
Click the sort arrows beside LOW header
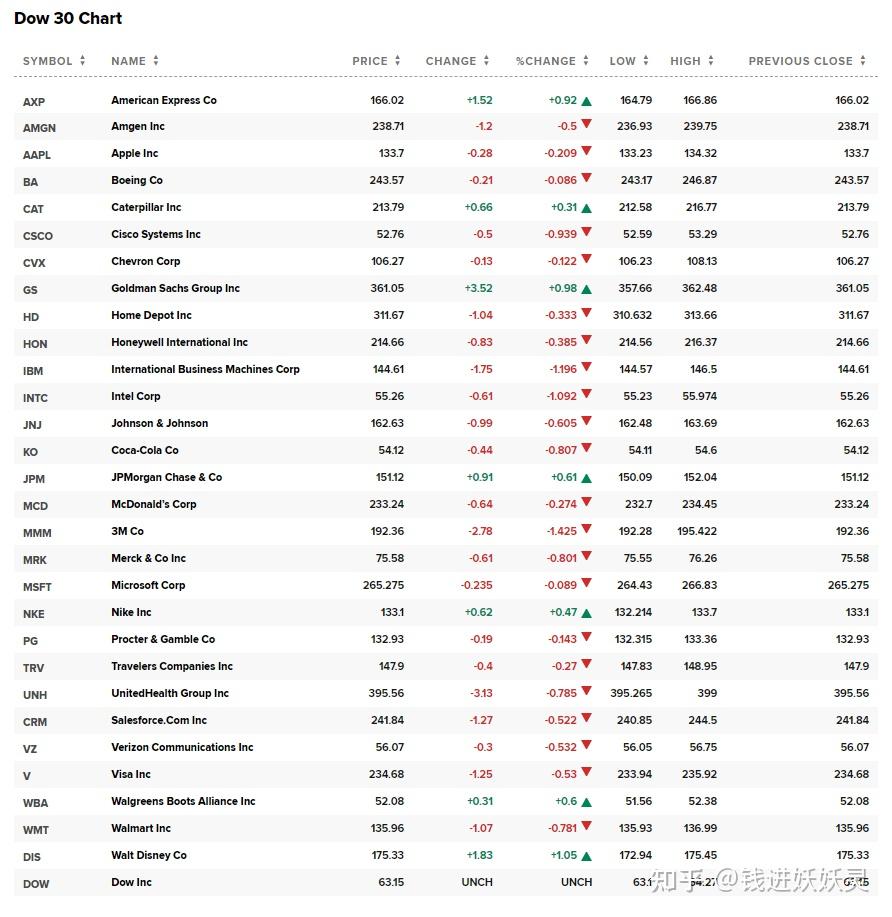pos(646,61)
